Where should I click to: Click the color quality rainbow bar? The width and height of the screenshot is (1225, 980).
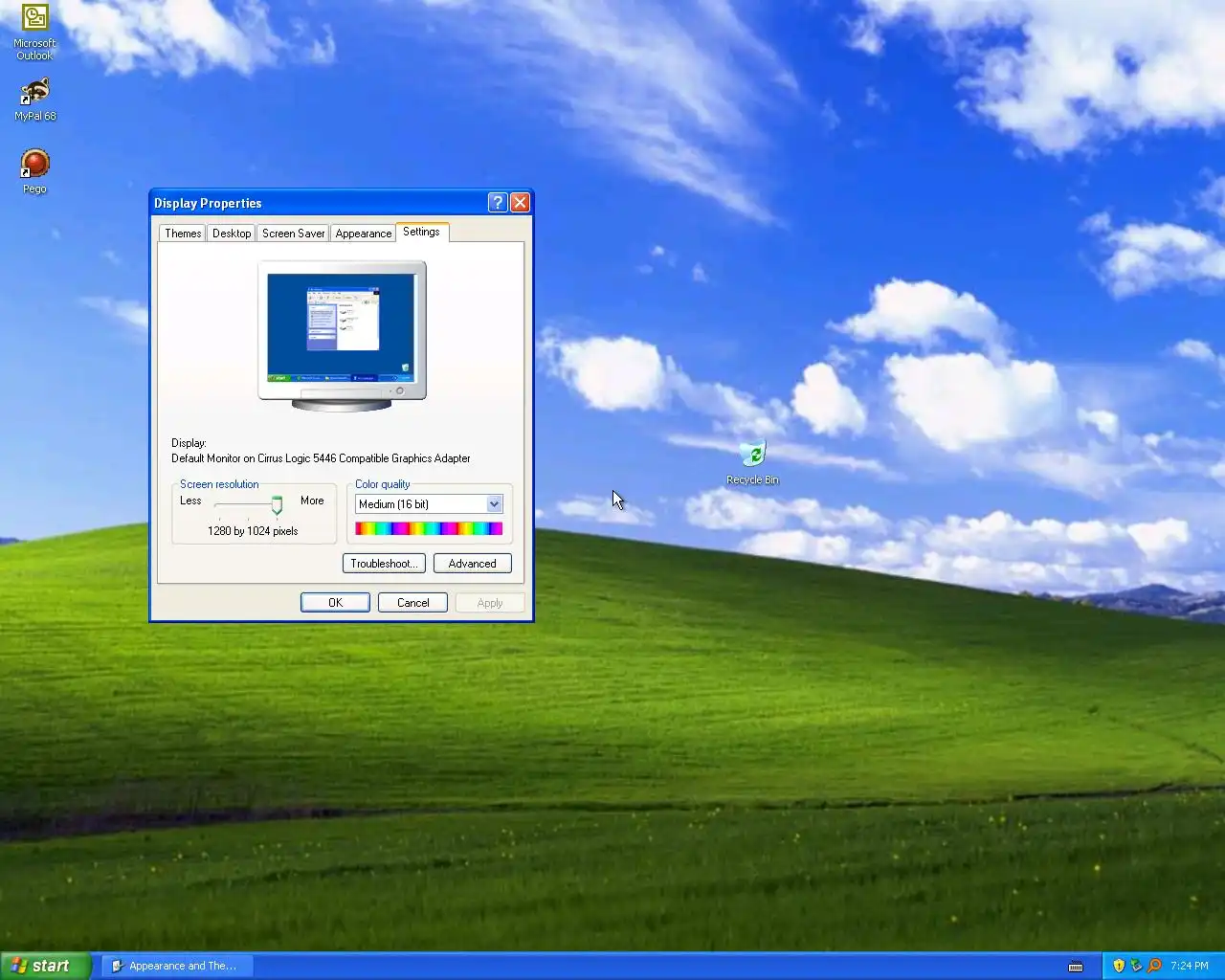point(429,528)
